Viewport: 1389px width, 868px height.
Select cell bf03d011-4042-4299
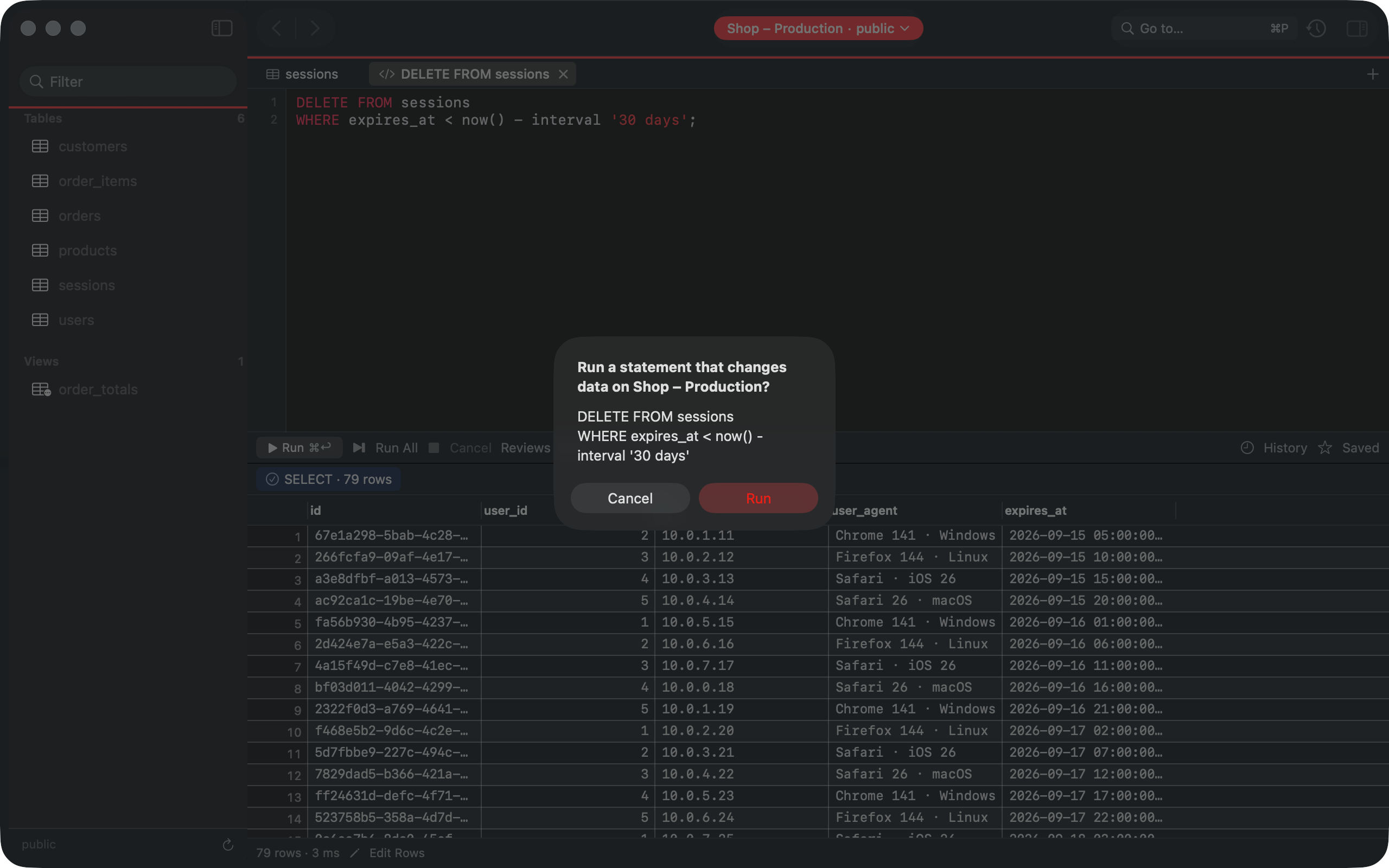394,687
